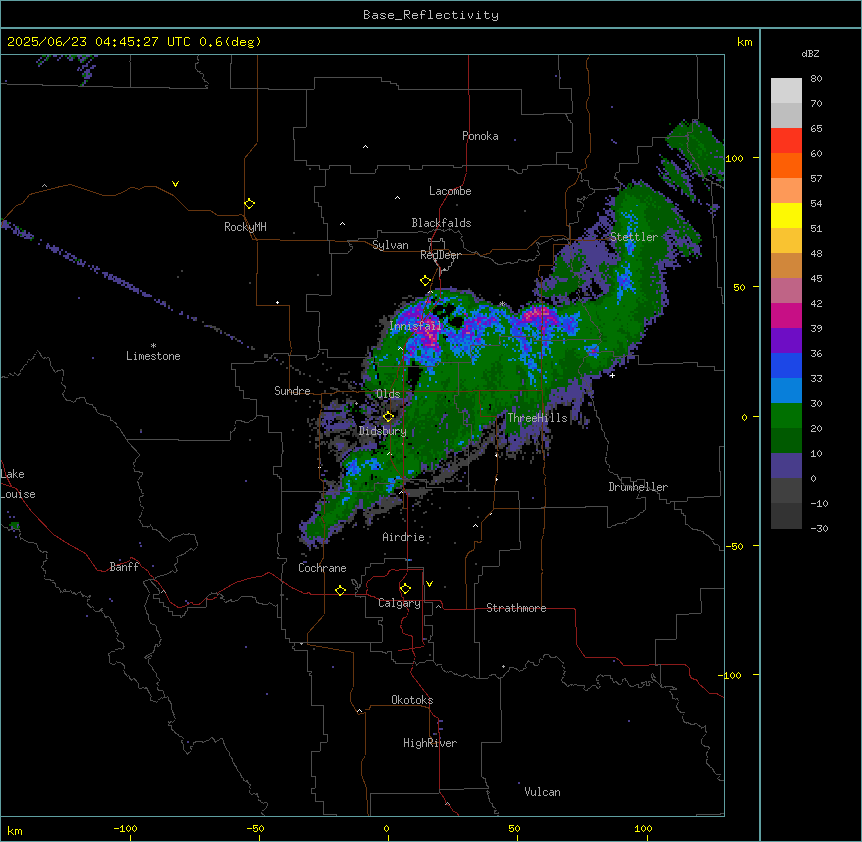Screen dimensions: 862x842
Task: Click the 80 value atop the dBZ legend
Action: (x=816, y=79)
